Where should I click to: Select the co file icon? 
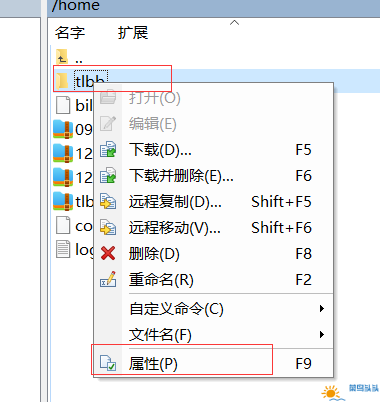click(x=63, y=225)
